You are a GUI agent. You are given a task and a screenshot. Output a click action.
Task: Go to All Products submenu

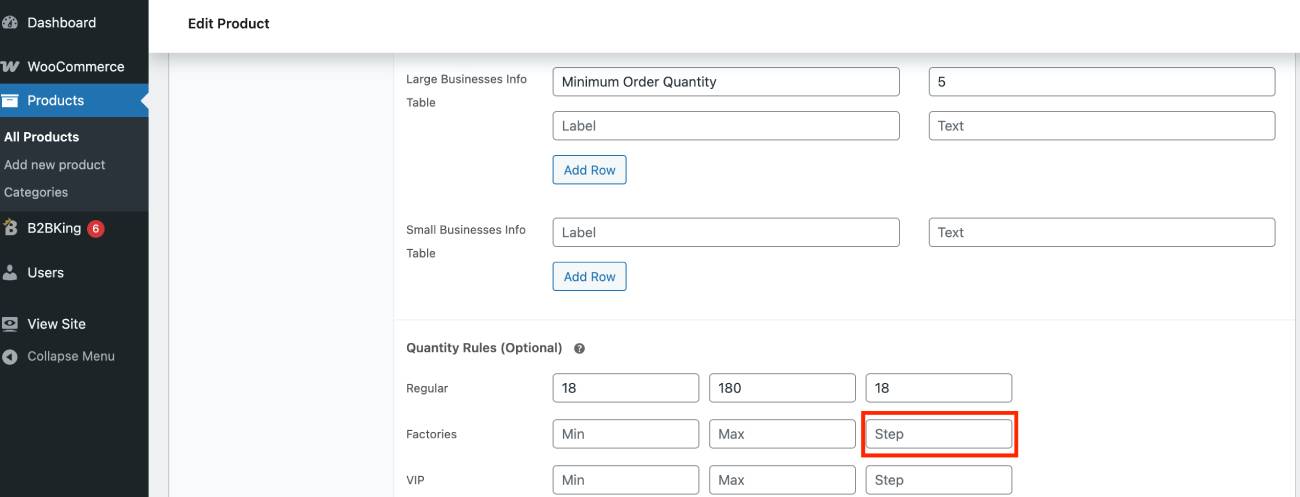(x=41, y=137)
